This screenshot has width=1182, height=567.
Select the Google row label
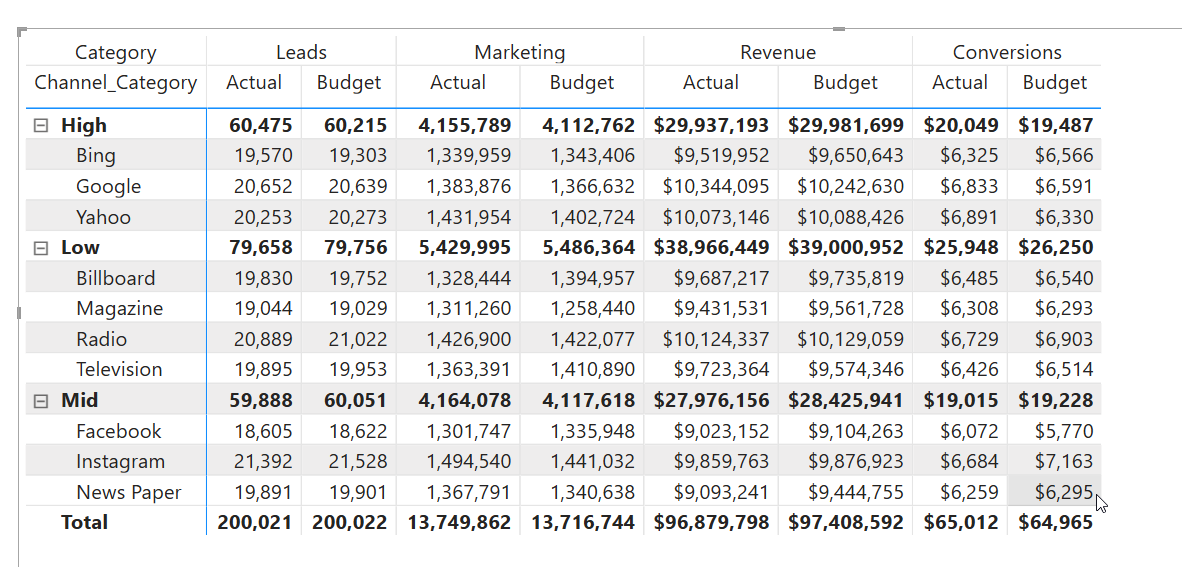109,186
